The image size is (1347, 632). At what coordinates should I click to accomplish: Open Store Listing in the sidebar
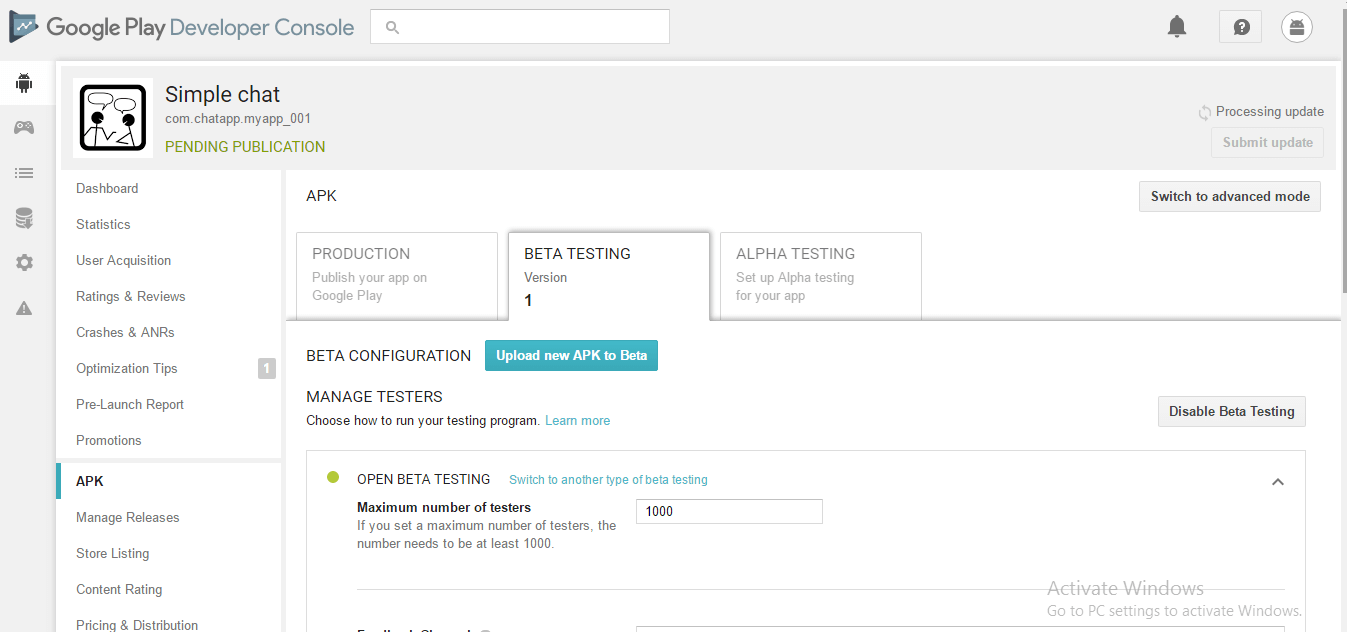pyautogui.click(x=112, y=553)
